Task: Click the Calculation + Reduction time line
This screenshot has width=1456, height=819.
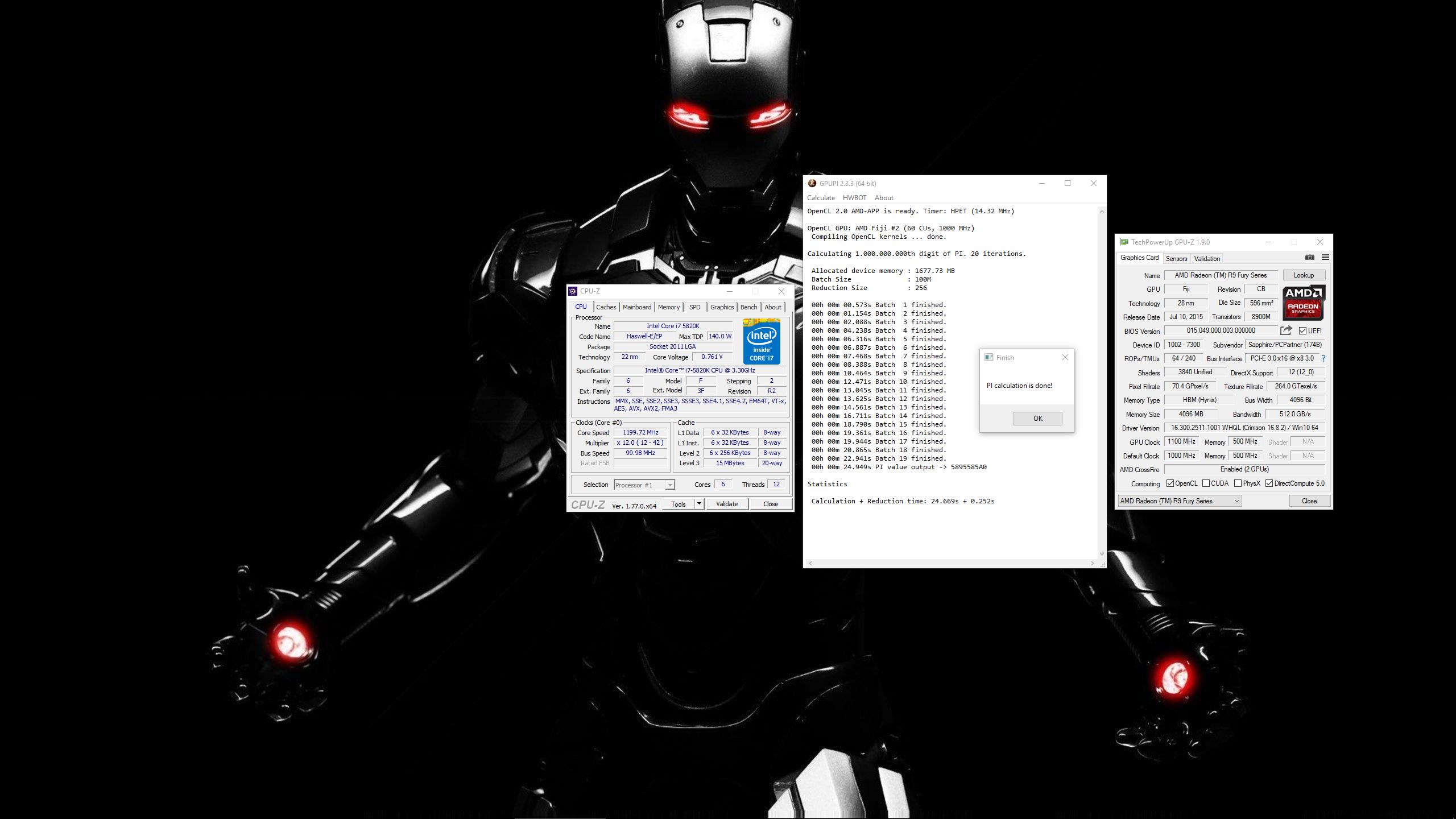Action: [x=903, y=501]
